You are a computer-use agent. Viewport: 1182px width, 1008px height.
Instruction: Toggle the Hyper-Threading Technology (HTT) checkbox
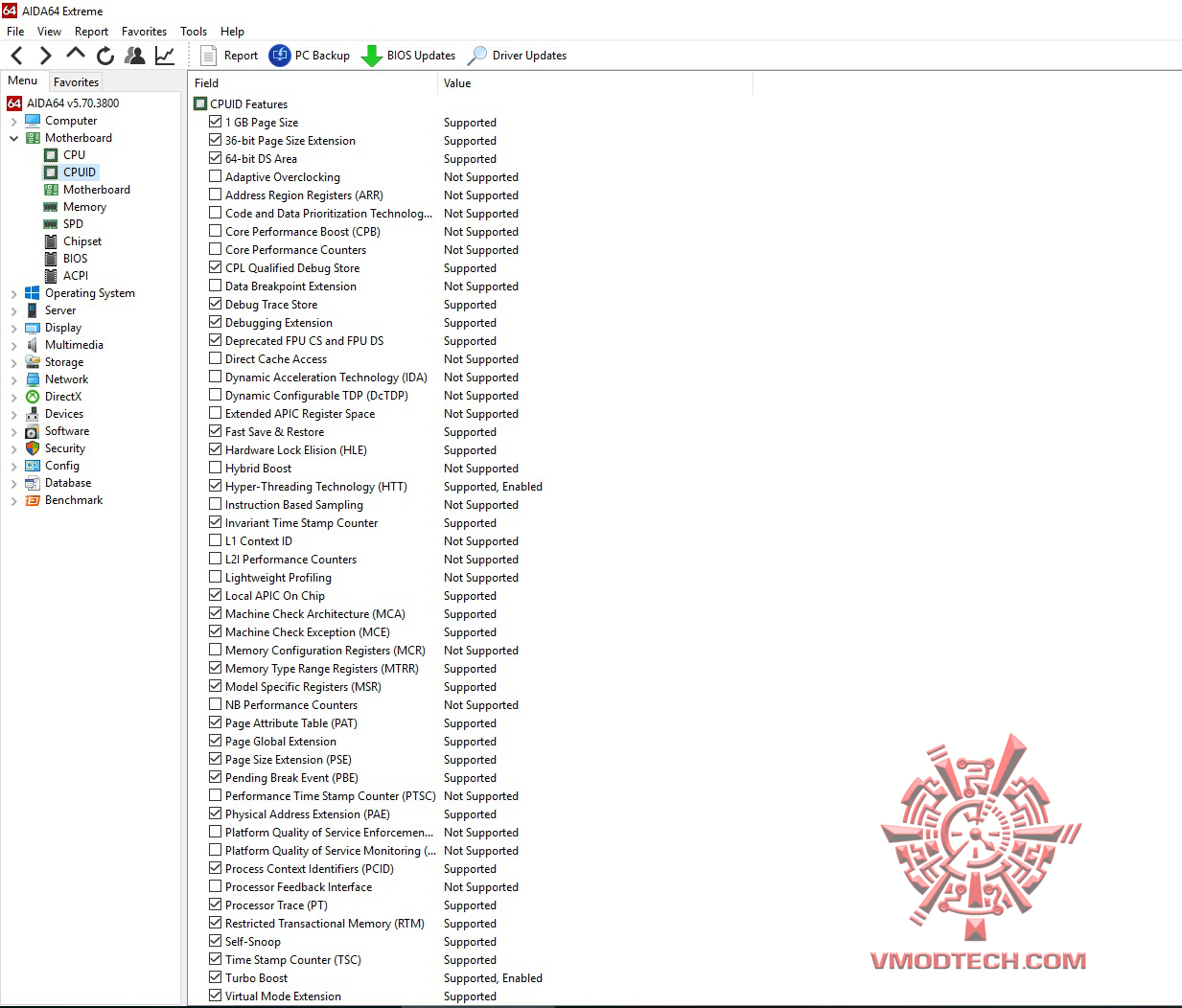tap(216, 486)
